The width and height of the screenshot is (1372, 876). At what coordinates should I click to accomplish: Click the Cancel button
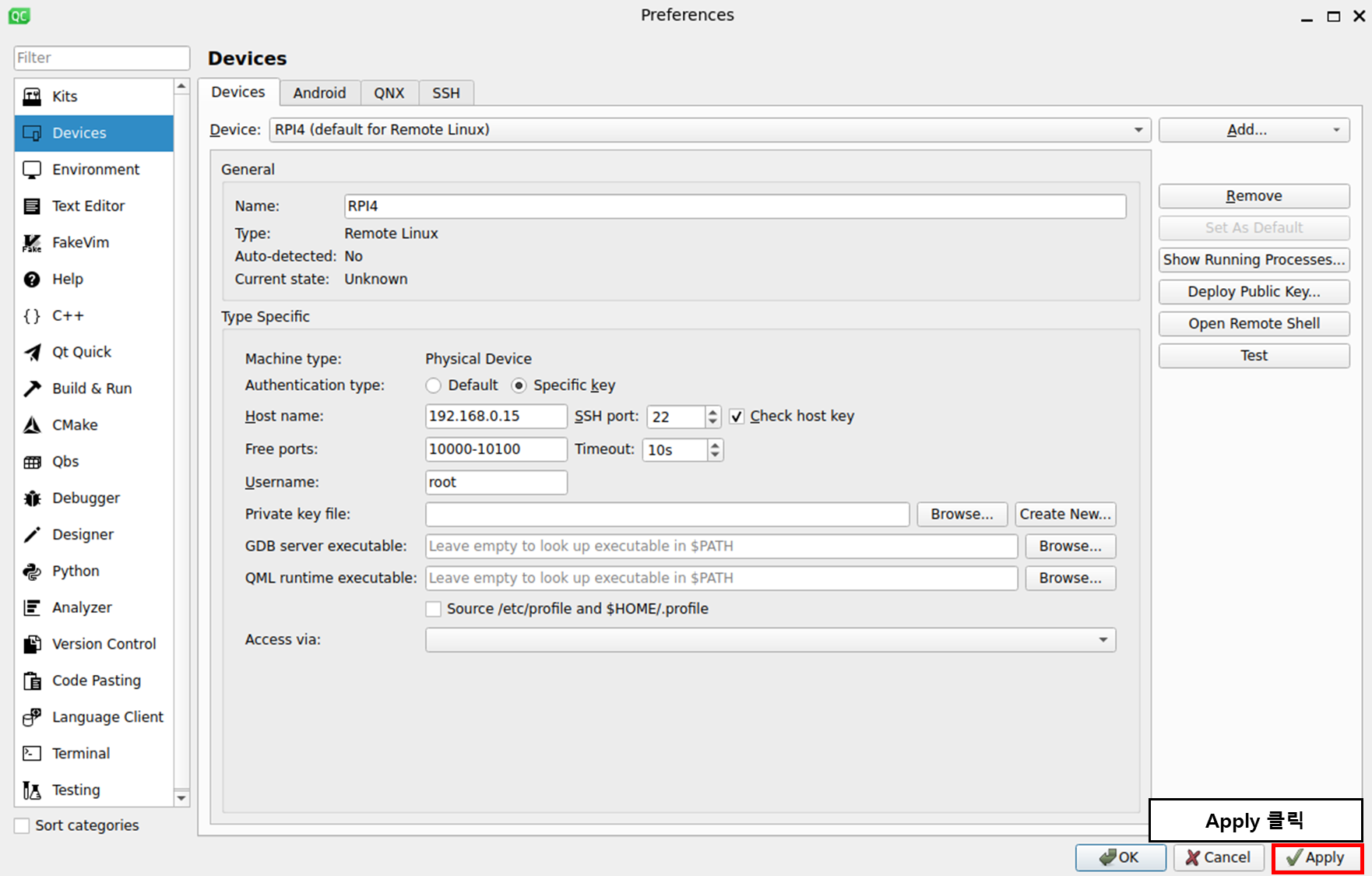1219,858
